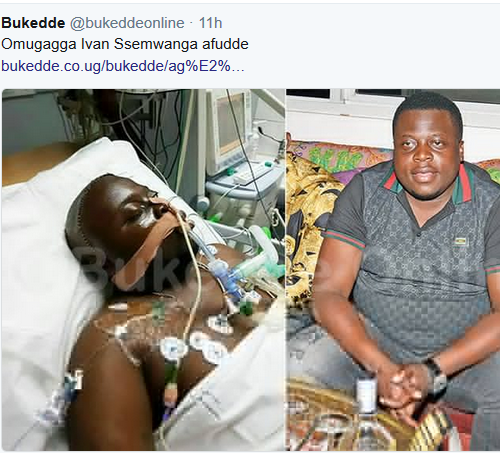Open the tweet's 11h timestamp
The image size is (500, 453).
pyautogui.click(x=210, y=23)
